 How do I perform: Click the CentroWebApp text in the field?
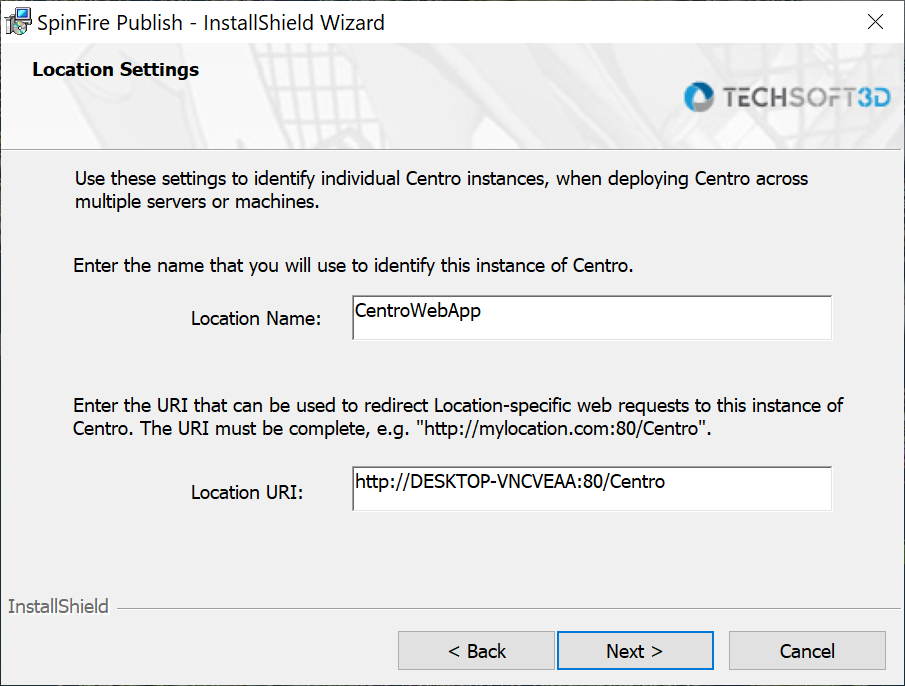pos(418,311)
